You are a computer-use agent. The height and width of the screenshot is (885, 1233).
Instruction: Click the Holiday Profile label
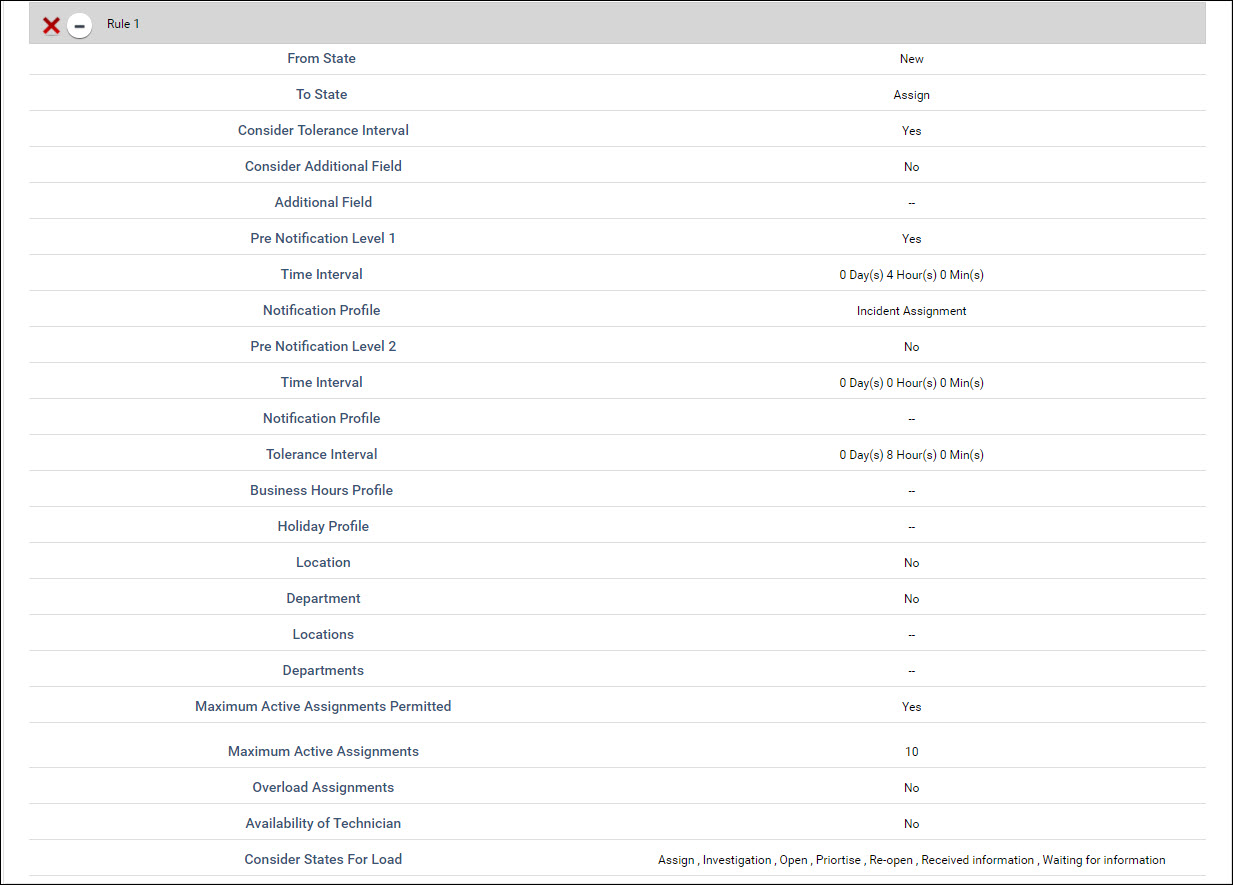pyautogui.click(x=323, y=527)
